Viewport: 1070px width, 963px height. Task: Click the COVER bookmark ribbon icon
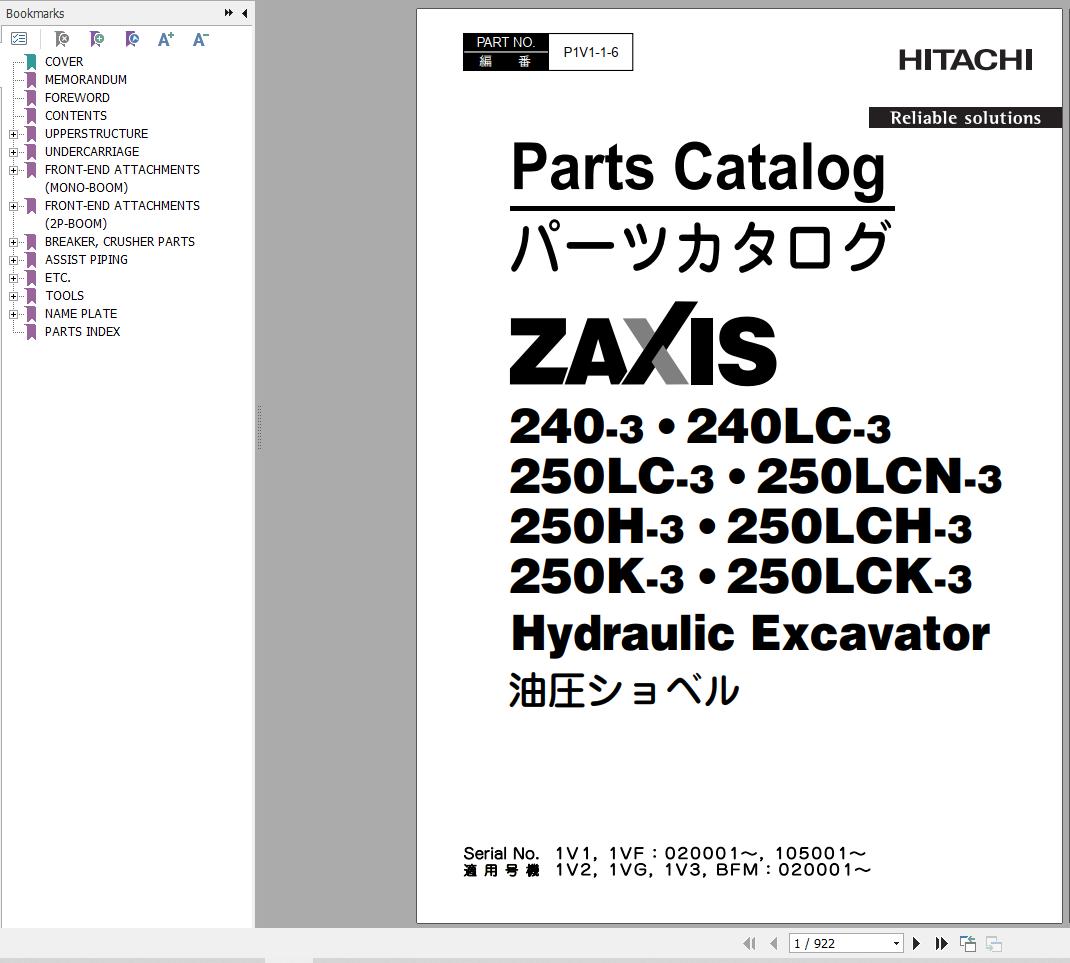pyautogui.click(x=31, y=61)
